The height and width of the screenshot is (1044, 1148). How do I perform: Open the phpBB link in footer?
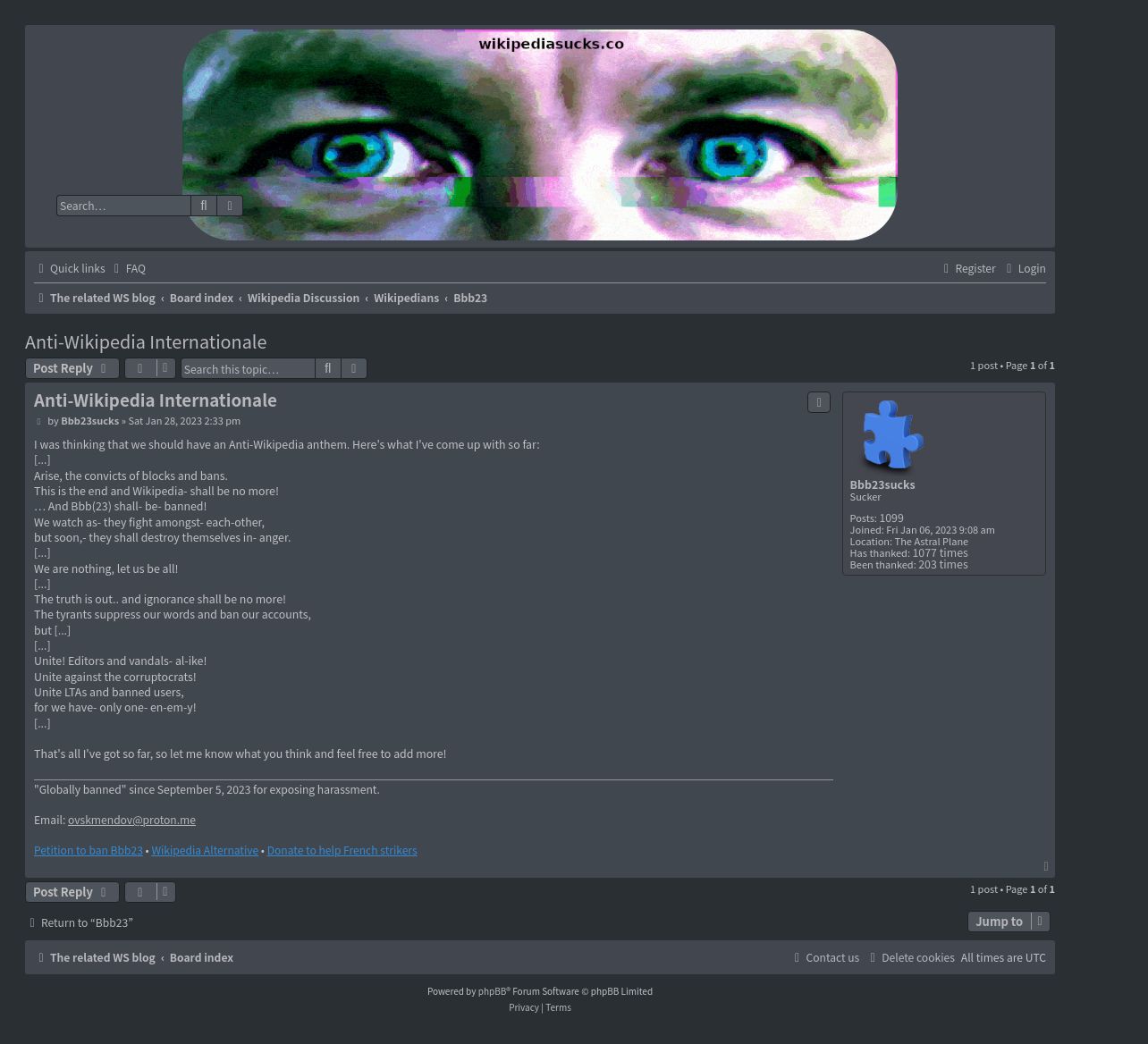pyautogui.click(x=492, y=991)
